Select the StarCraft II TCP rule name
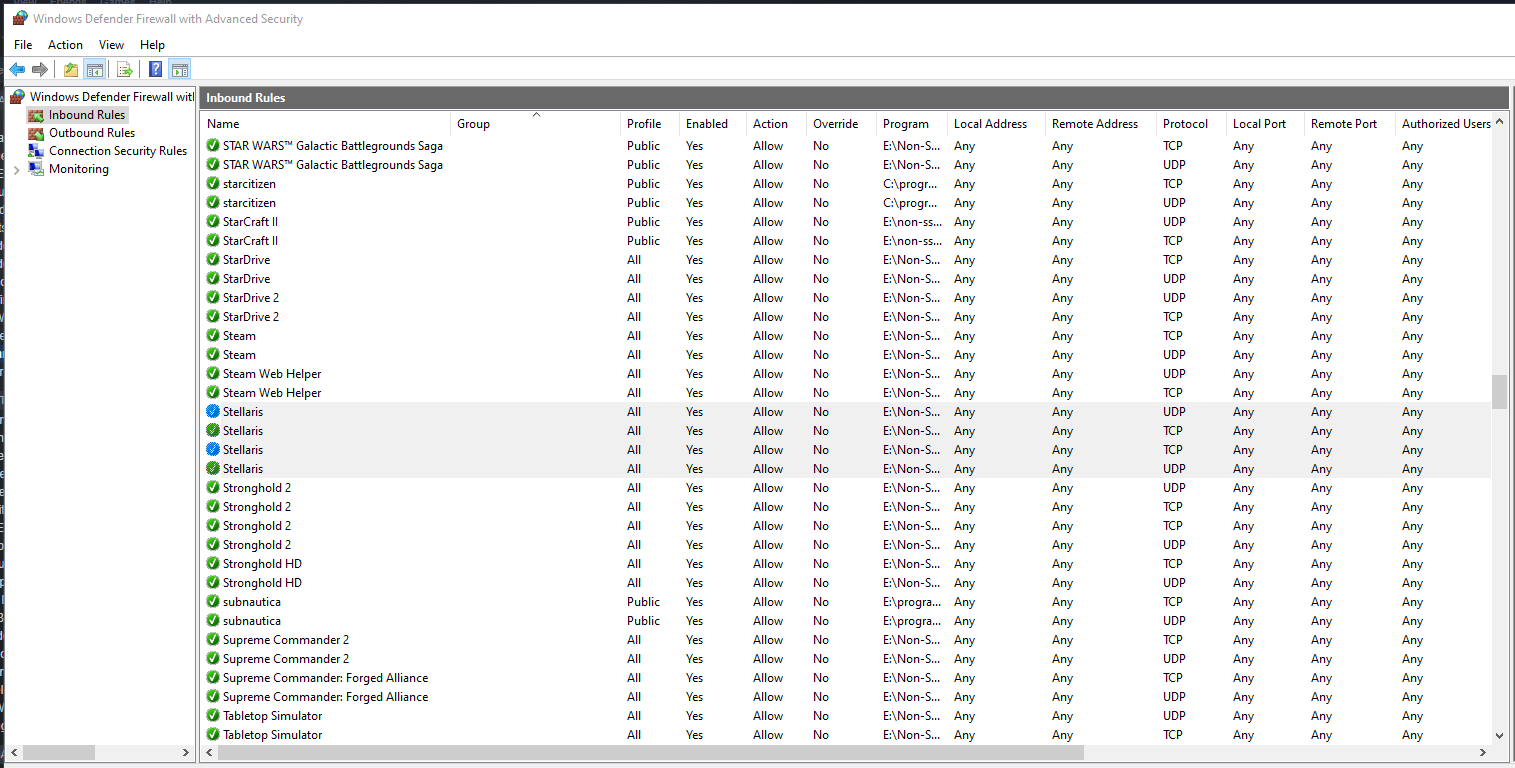Image resolution: width=1515 pixels, height=768 pixels. click(x=250, y=241)
